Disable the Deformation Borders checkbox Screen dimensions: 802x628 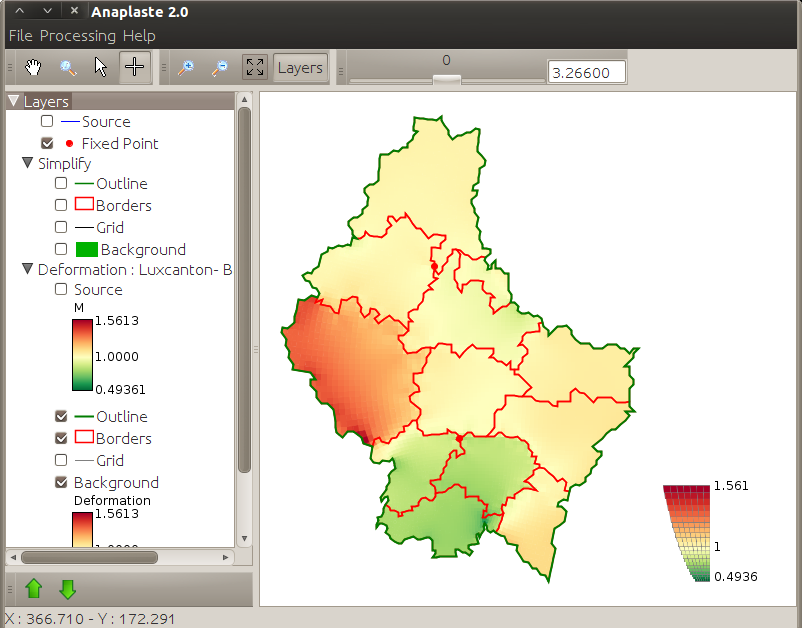click(61, 438)
